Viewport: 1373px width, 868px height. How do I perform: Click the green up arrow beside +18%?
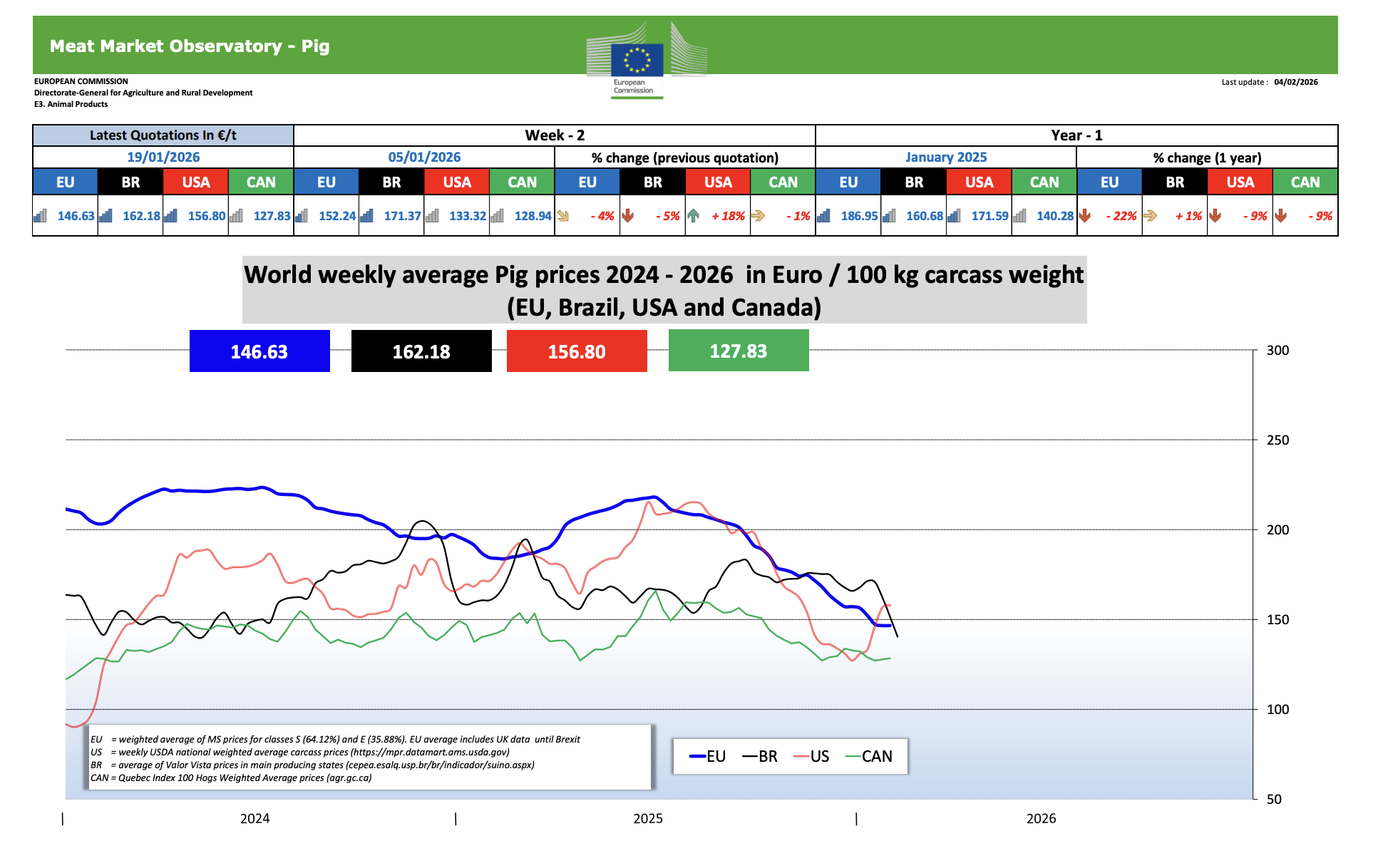tap(694, 215)
